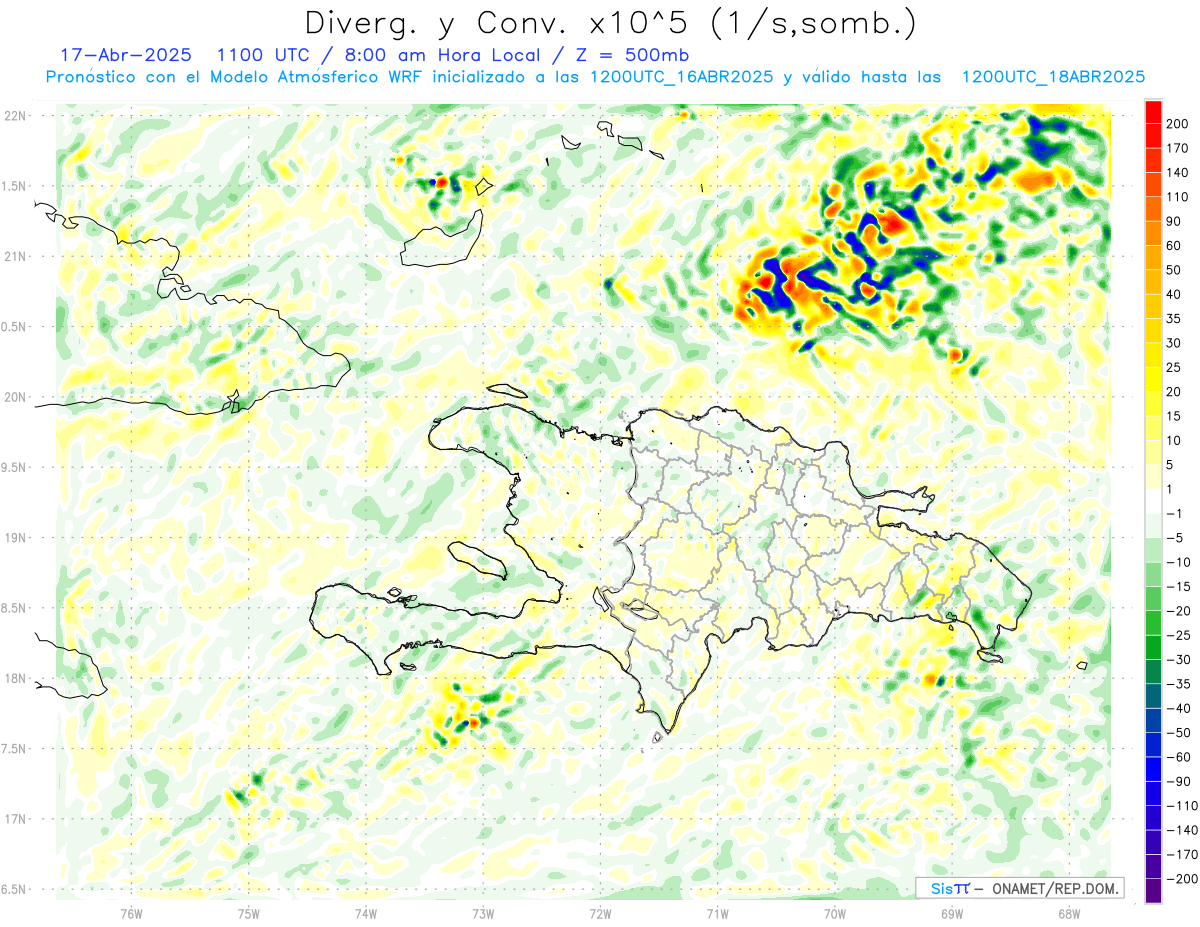Click the 70W longitude label
Image resolution: width=1200 pixels, height=927 pixels.
click(x=835, y=913)
